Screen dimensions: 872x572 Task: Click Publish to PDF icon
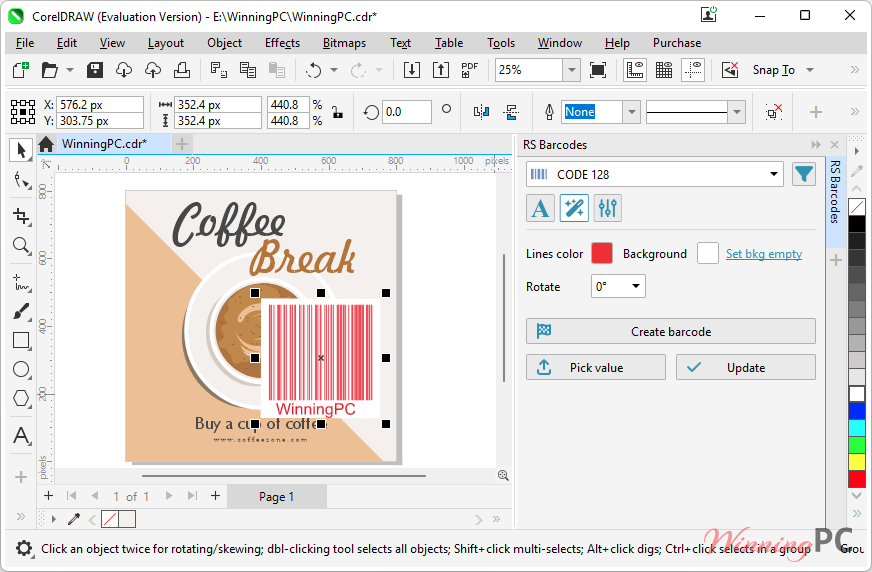(470, 70)
